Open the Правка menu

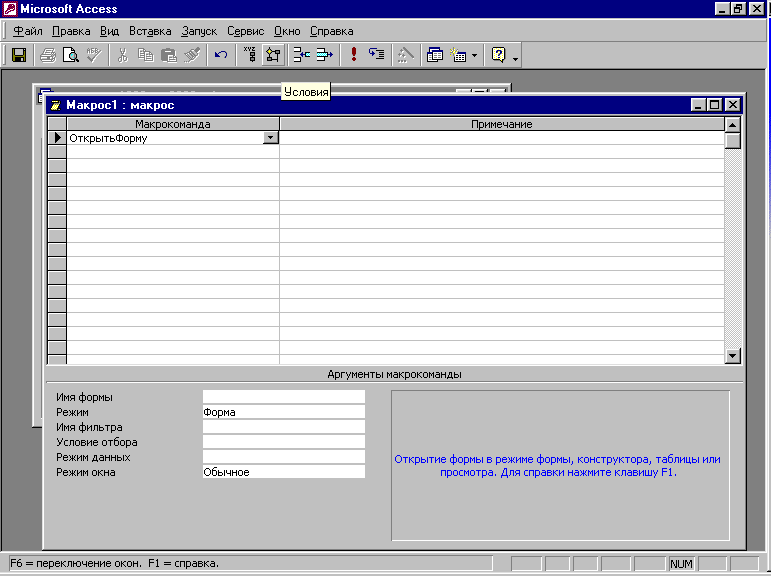pos(71,31)
